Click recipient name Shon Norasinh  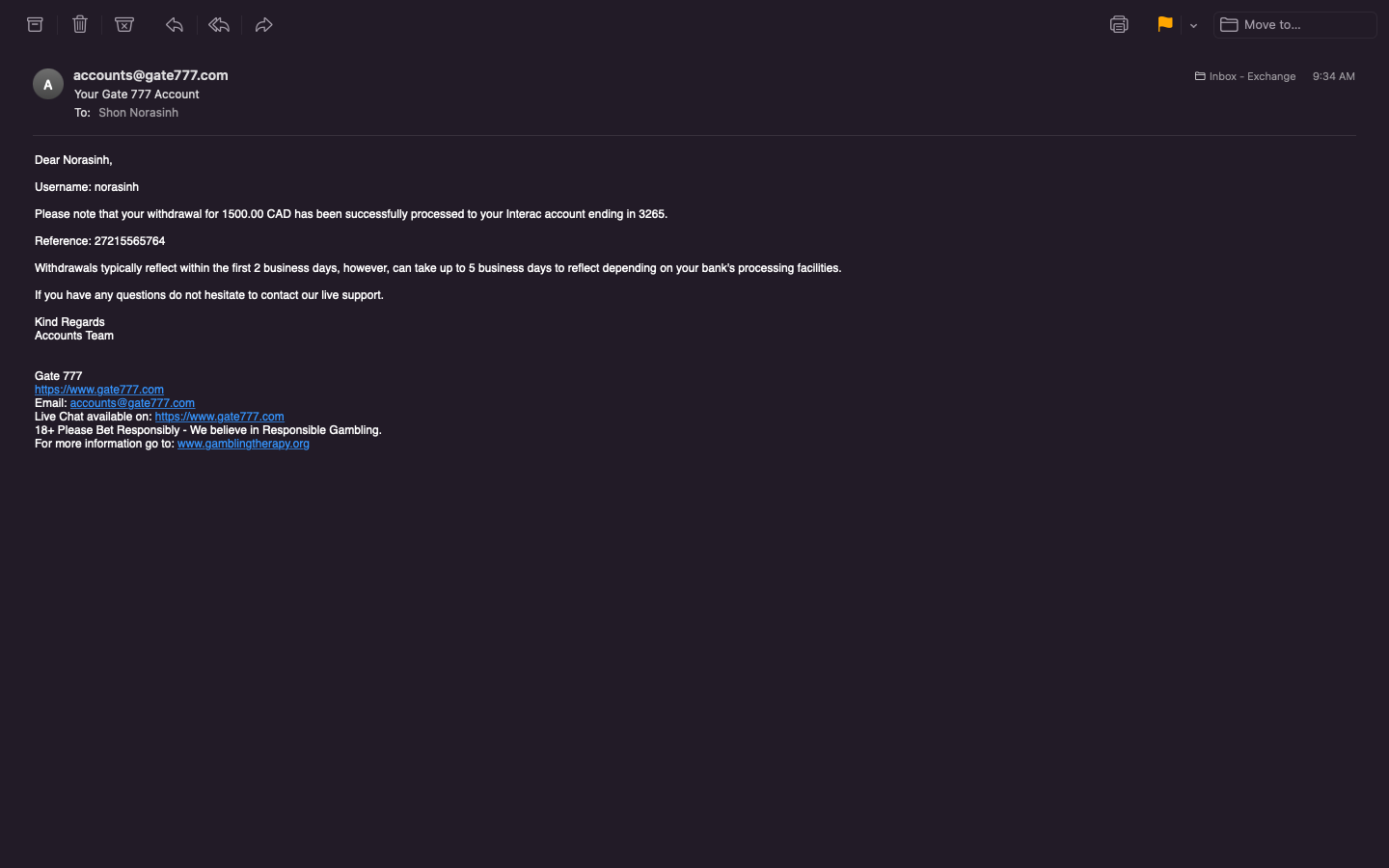pos(138,113)
